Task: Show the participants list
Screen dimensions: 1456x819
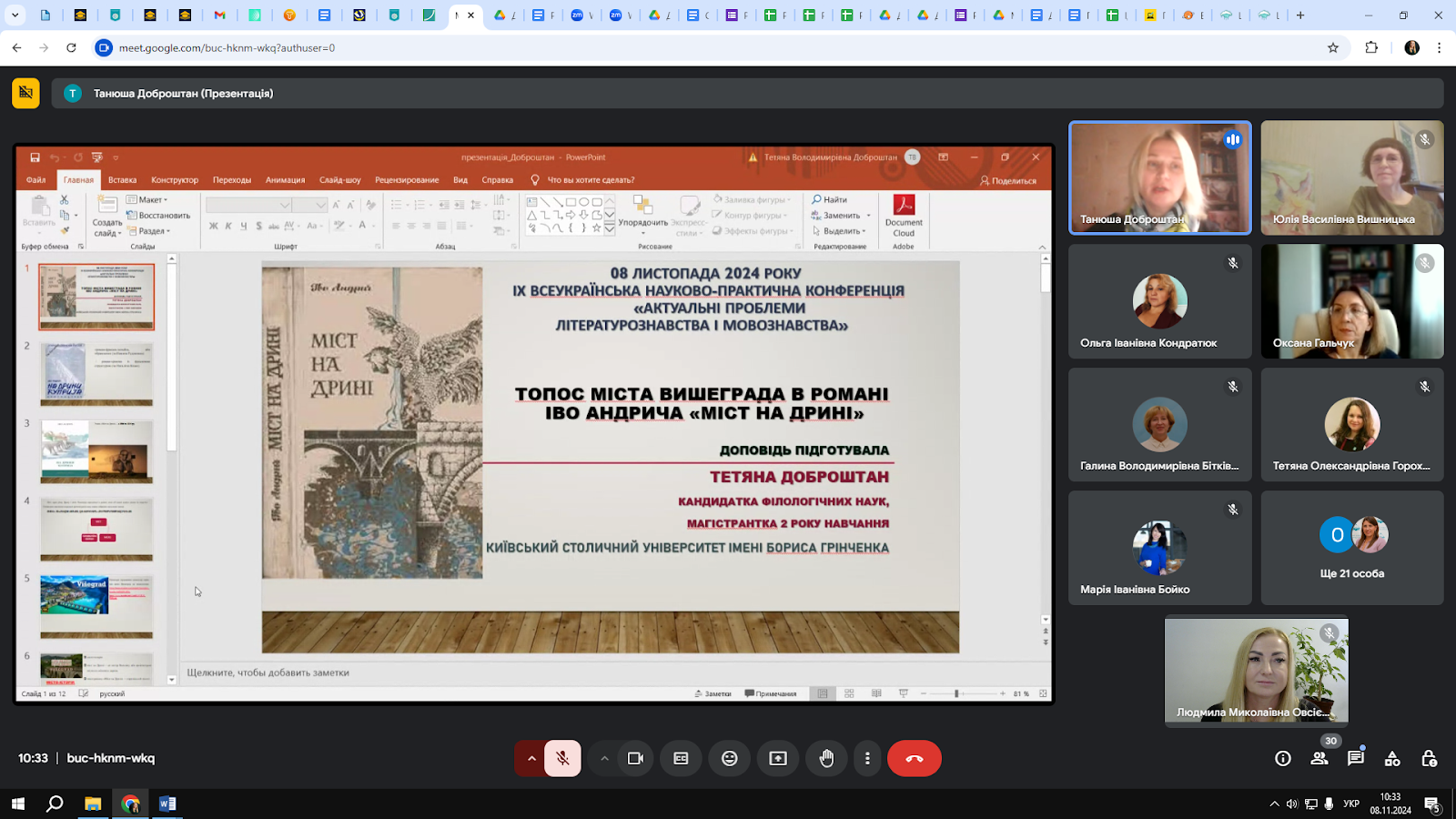Action: pos(1319,758)
